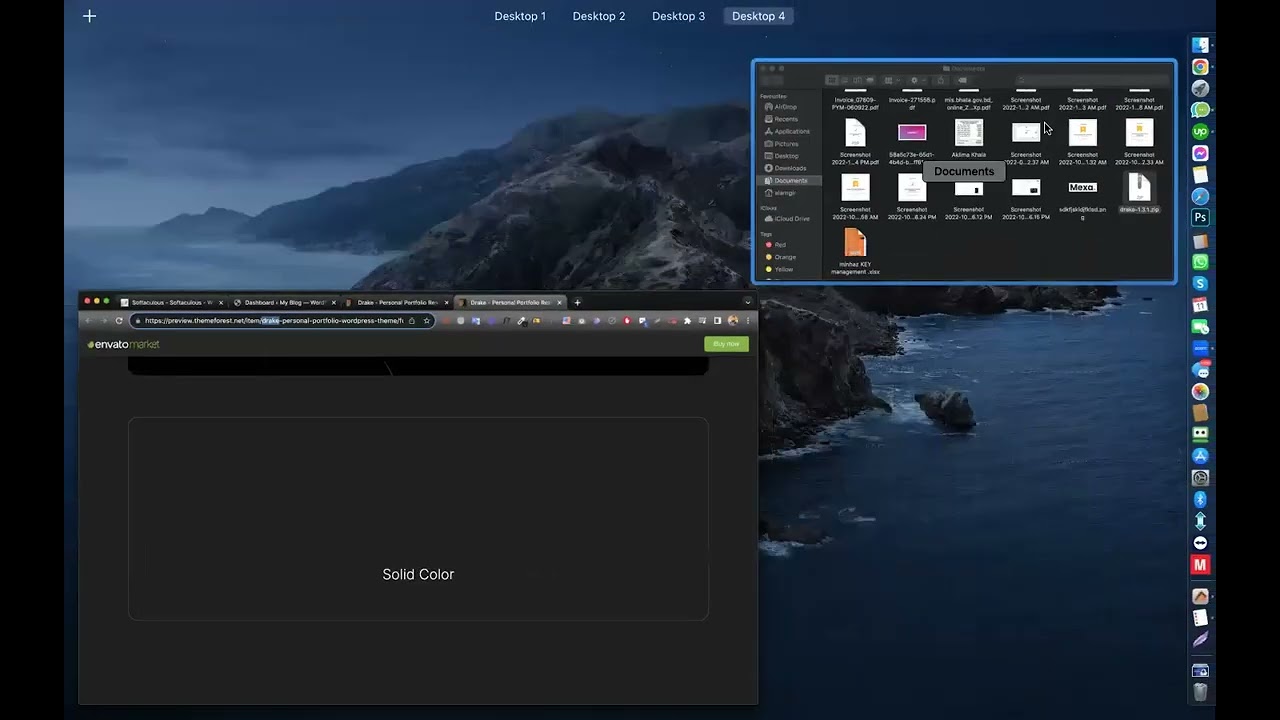Screen dimensions: 1280x720
Task: Switch to Desktop 2
Action: tap(599, 16)
